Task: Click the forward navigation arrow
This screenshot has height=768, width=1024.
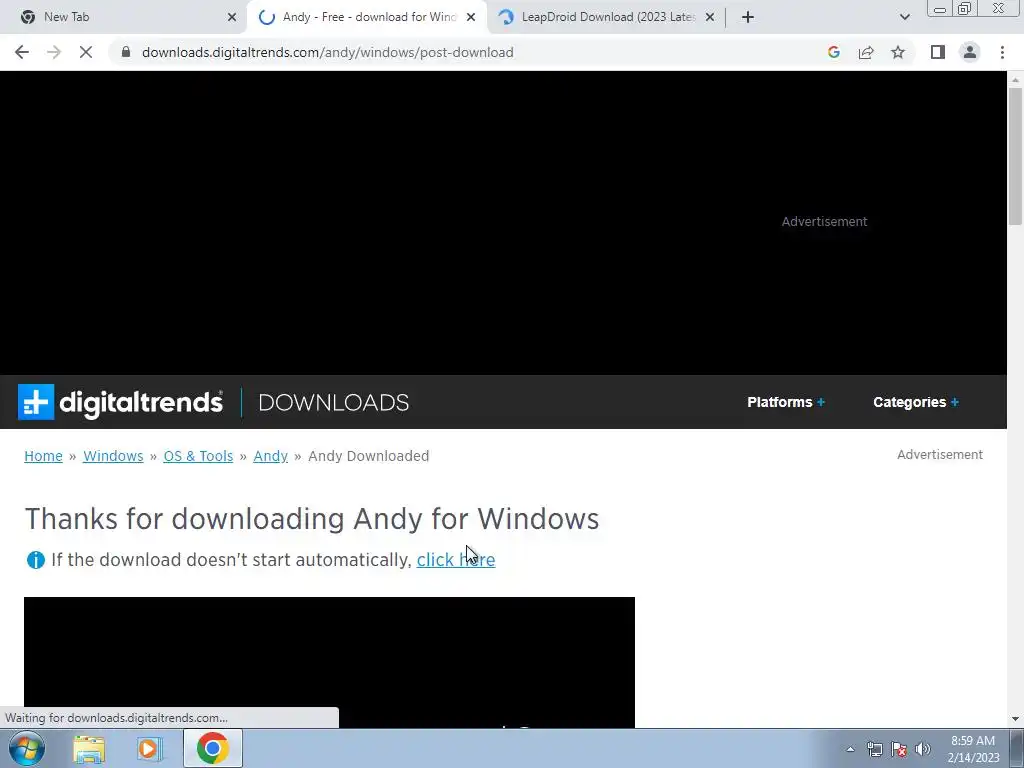Action: 54,52
